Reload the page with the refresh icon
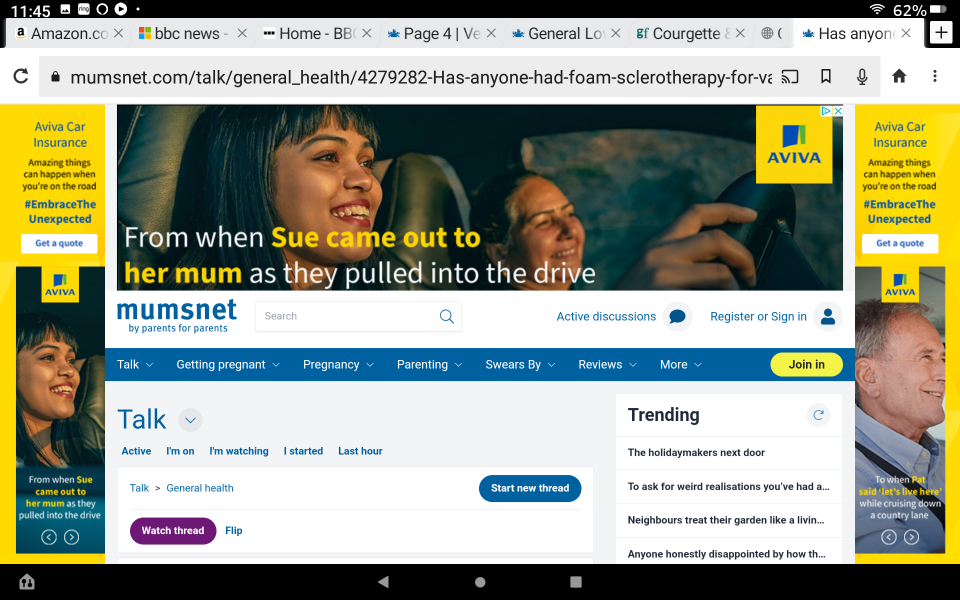Viewport: 960px width, 600px height. (20, 76)
